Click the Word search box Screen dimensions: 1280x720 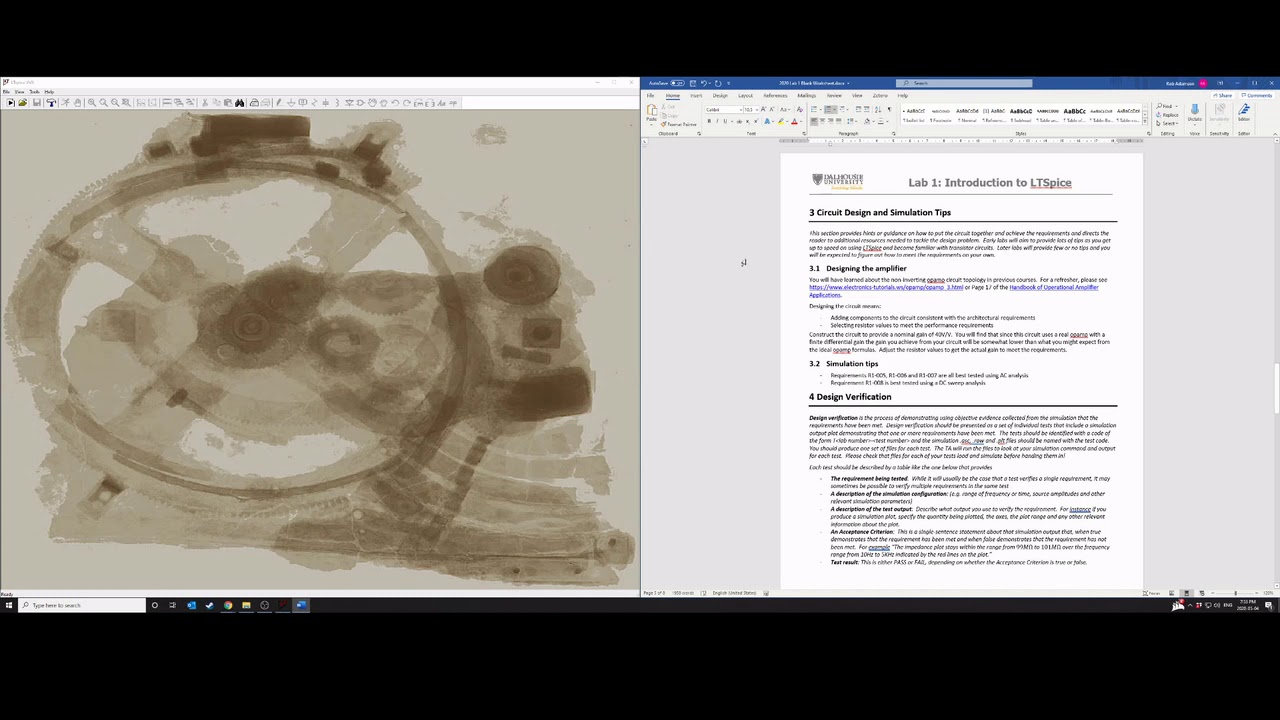point(964,83)
